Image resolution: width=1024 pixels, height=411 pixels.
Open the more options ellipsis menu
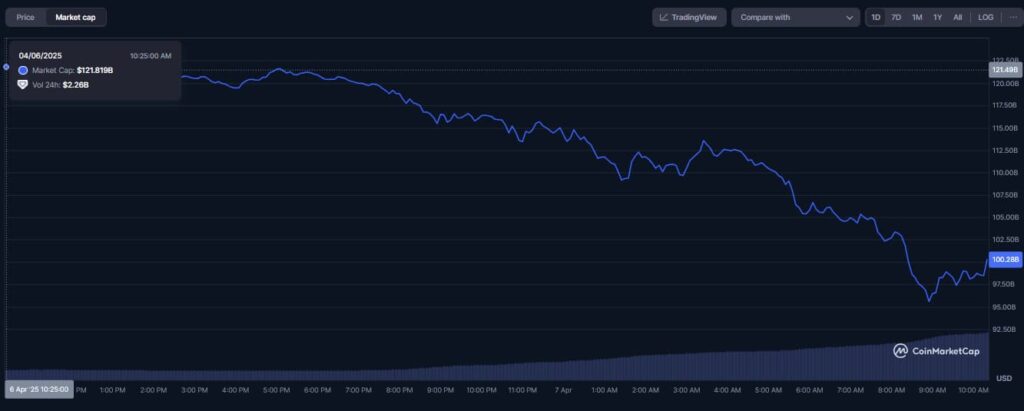pyautogui.click(x=1013, y=18)
